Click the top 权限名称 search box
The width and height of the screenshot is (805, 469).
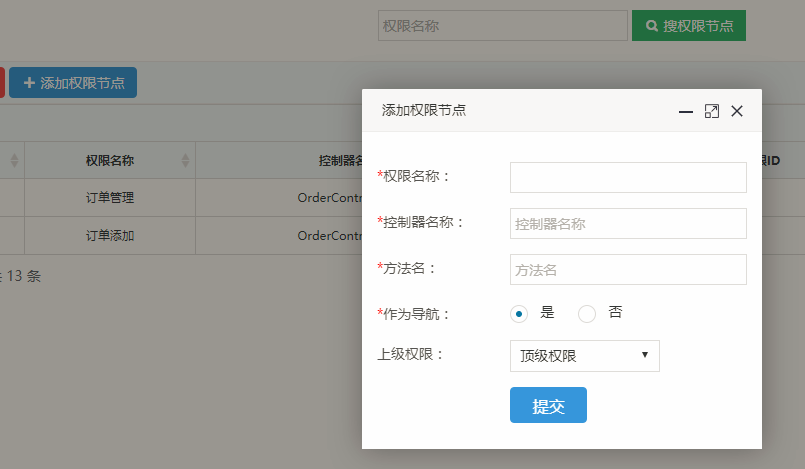tap(502, 26)
